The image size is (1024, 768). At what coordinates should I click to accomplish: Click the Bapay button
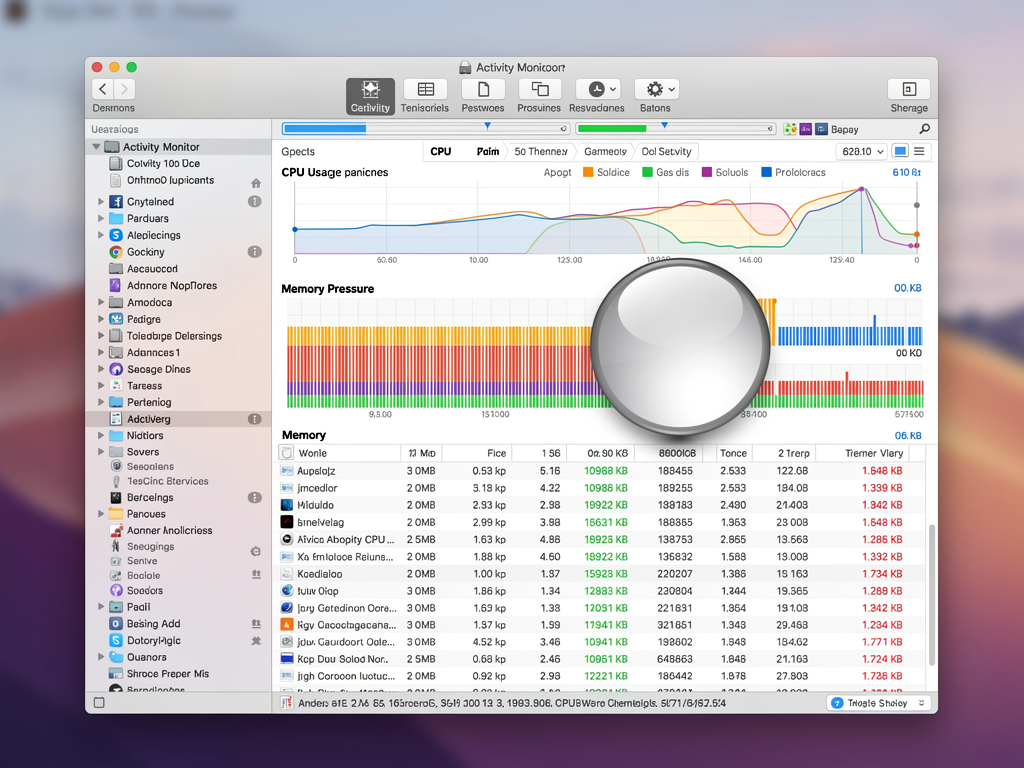(844, 129)
